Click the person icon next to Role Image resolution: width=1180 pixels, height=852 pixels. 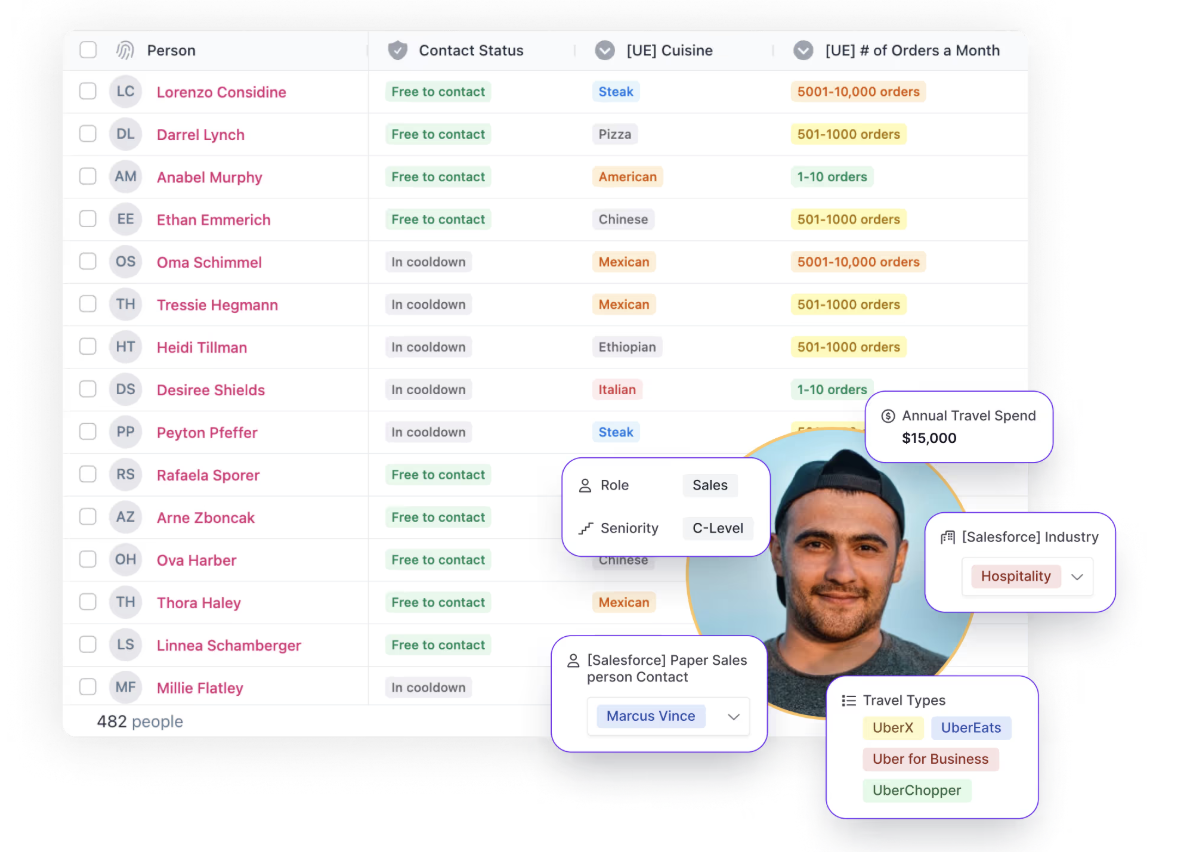click(x=585, y=485)
